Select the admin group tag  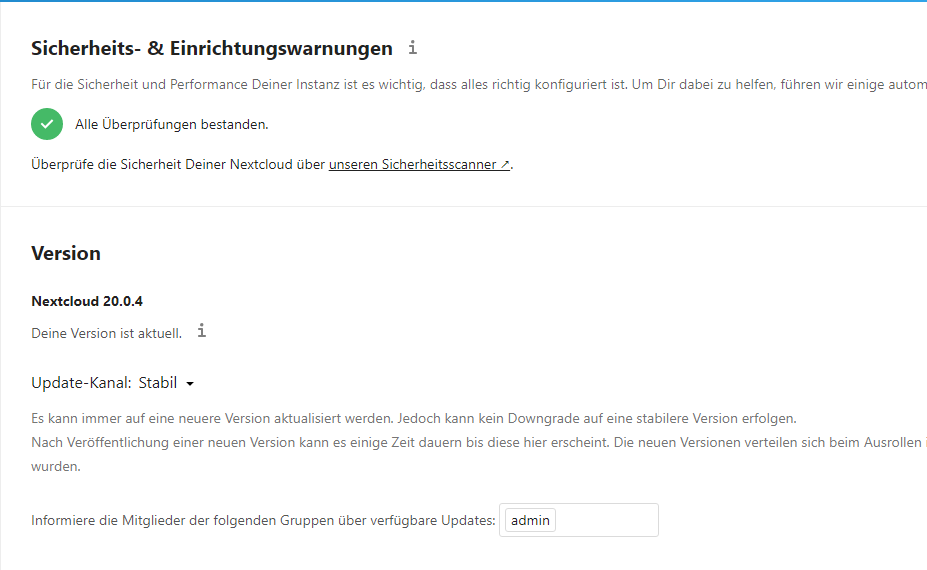[x=530, y=520]
